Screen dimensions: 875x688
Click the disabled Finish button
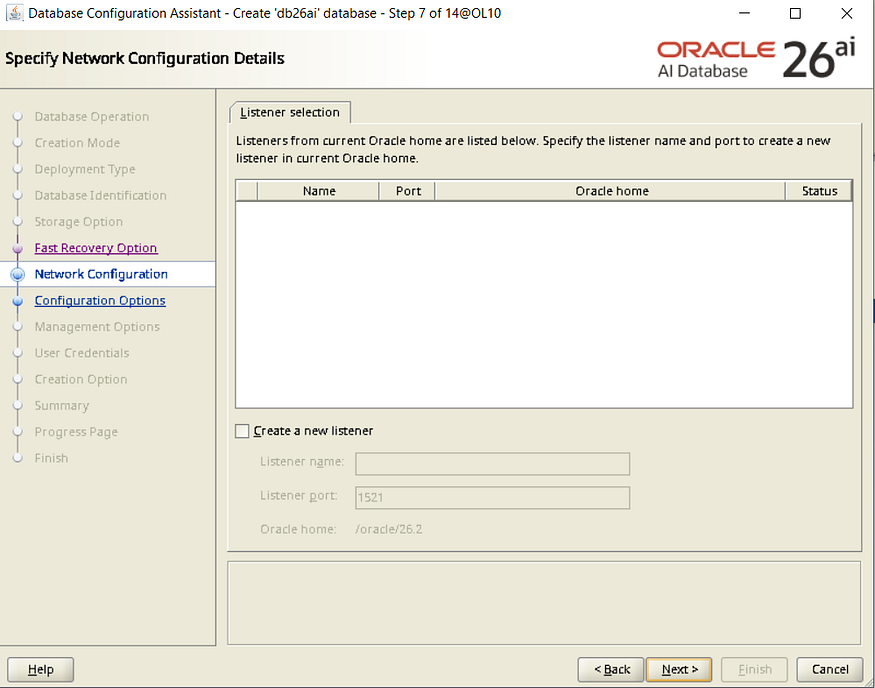pos(754,669)
